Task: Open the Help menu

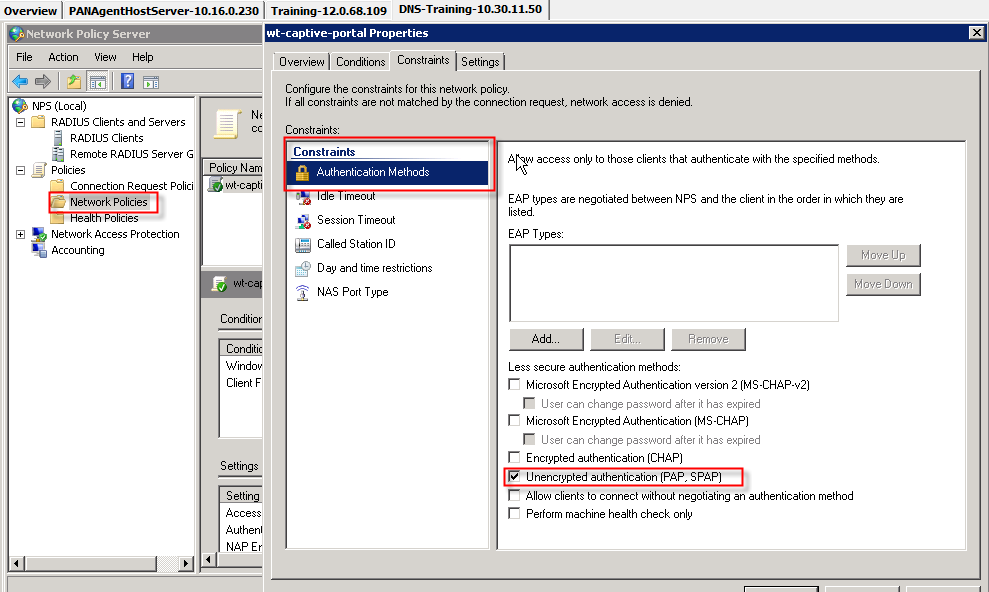Action: [143, 57]
